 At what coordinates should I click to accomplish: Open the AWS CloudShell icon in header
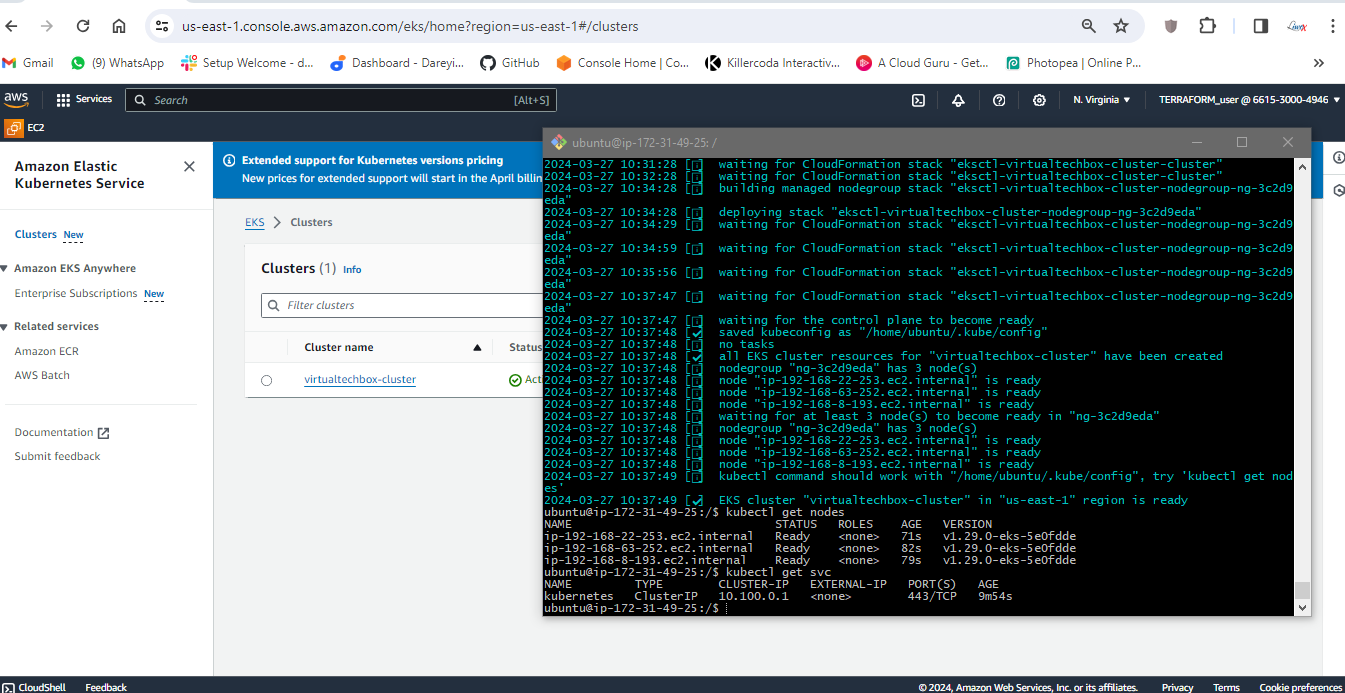click(x=918, y=100)
